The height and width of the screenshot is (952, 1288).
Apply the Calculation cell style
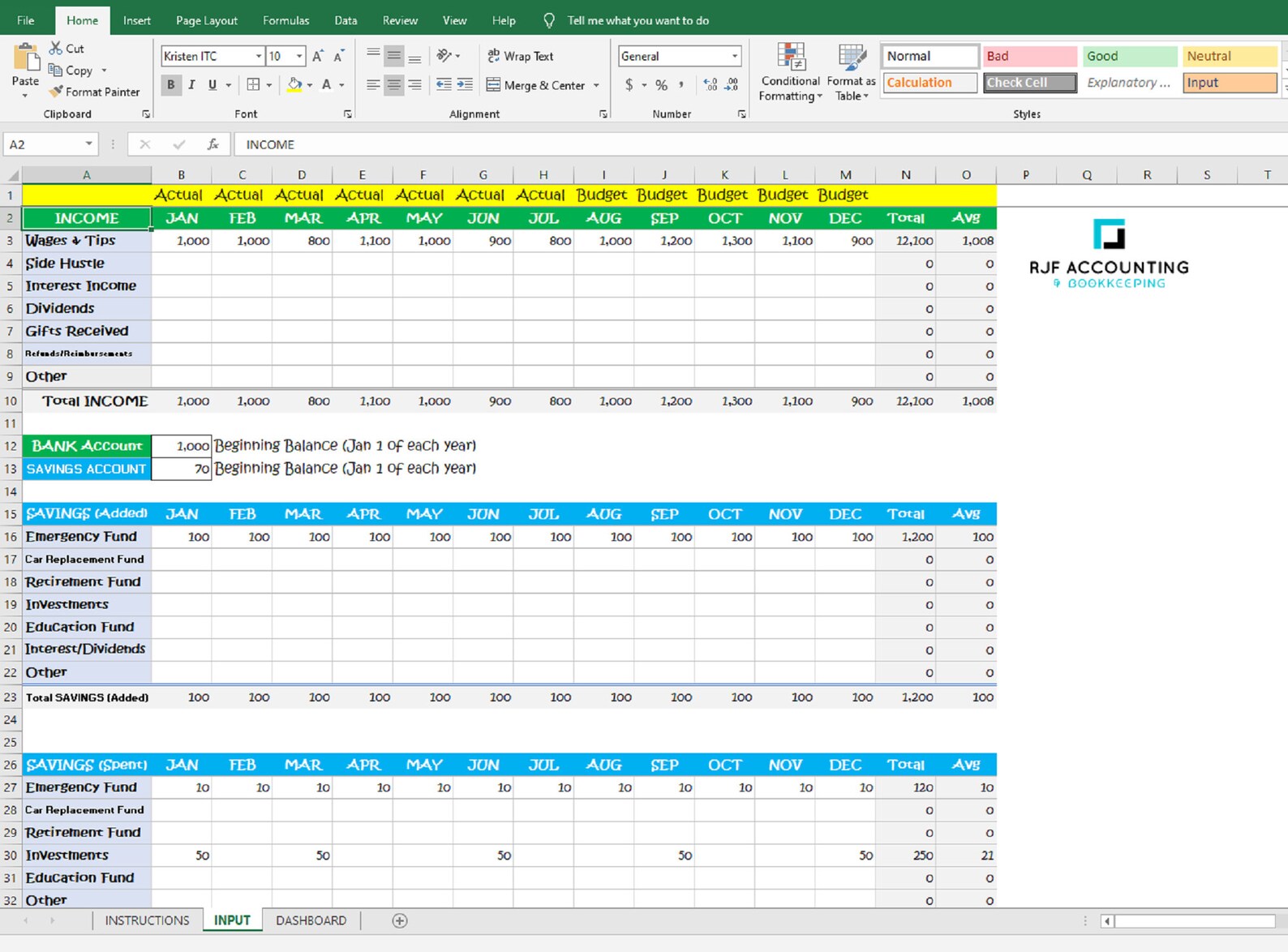[x=930, y=83]
